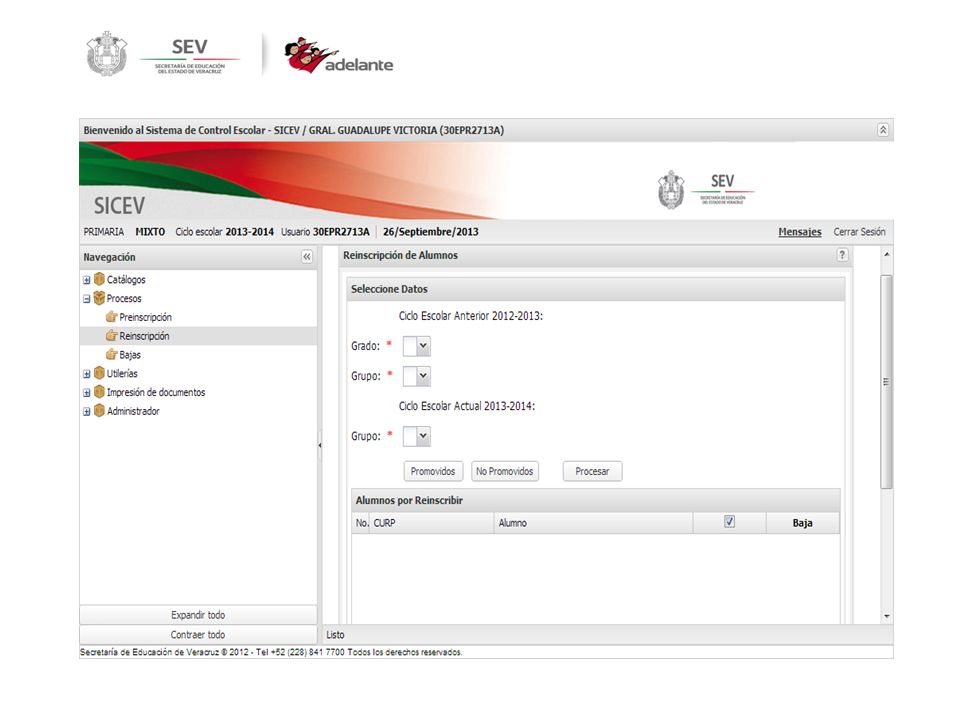Click Expandir todo button

tap(198, 615)
